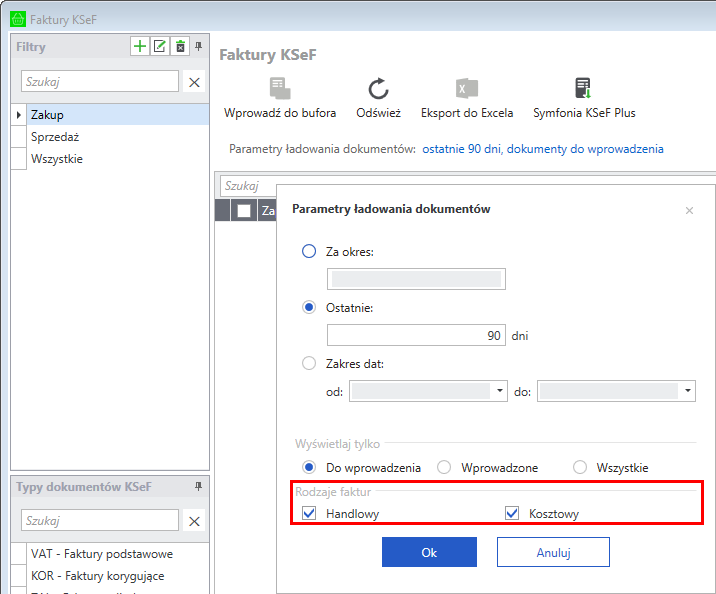Viewport: 716px width, 594px height.
Task: Select VAT - Faktury podstawowe document type
Action: click(x=102, y=554)
